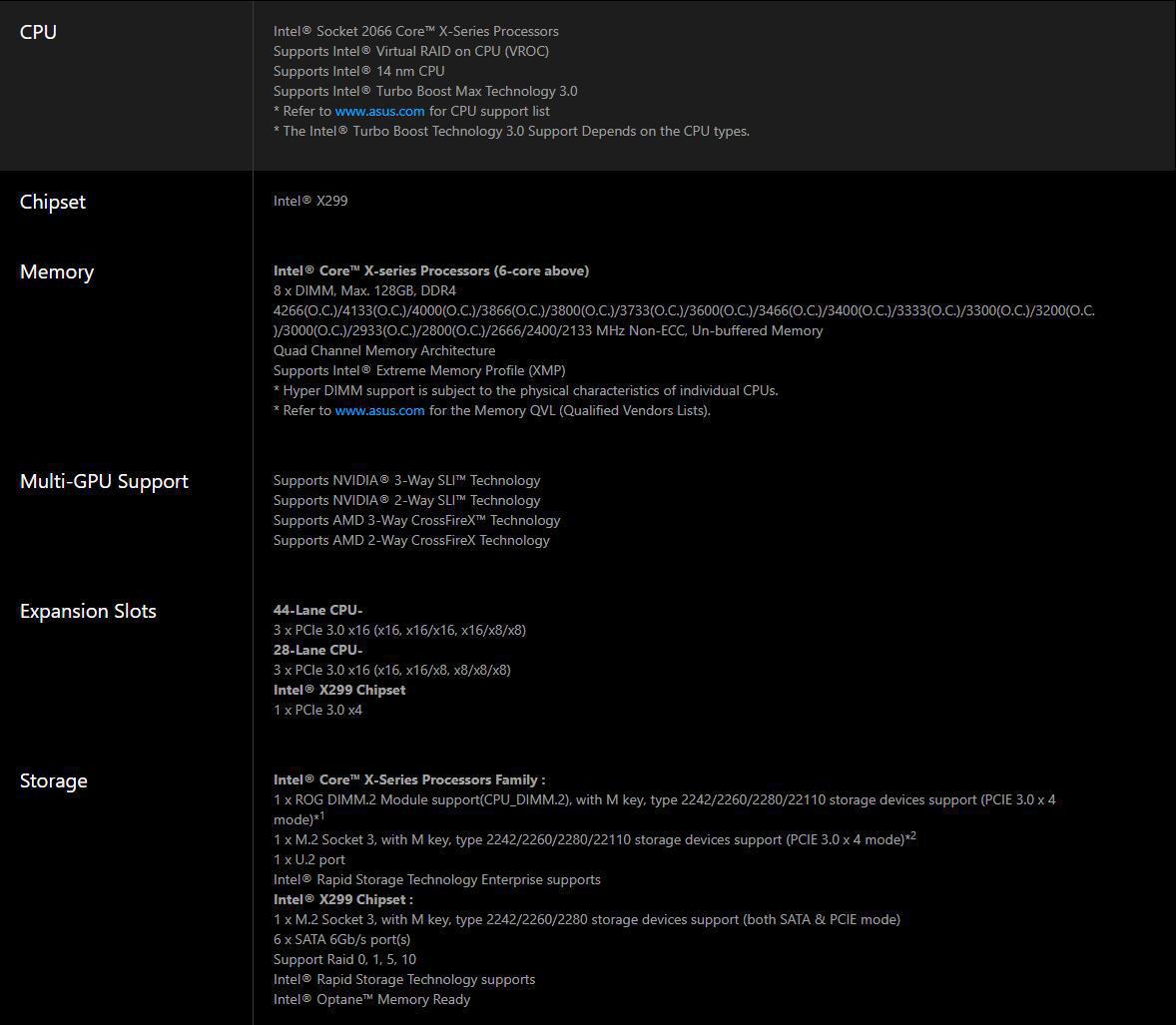The image size is (1176, 1025).
Task: Open www.asus.com link for CPU support list
Action: click(379, 111)
